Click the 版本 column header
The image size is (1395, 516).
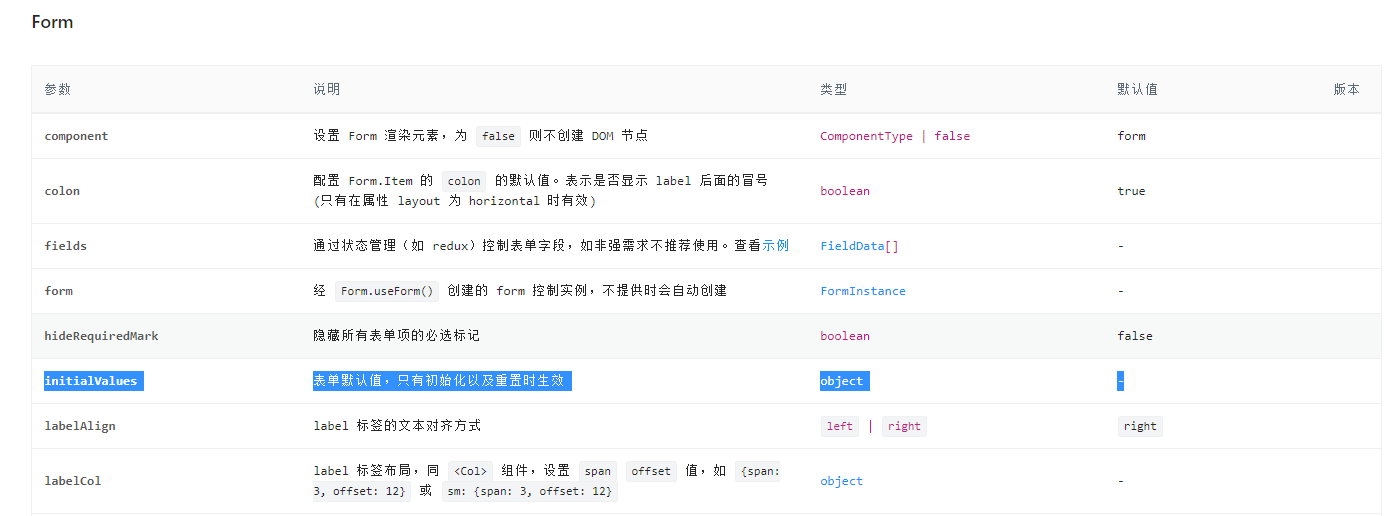pos(1346,89)
